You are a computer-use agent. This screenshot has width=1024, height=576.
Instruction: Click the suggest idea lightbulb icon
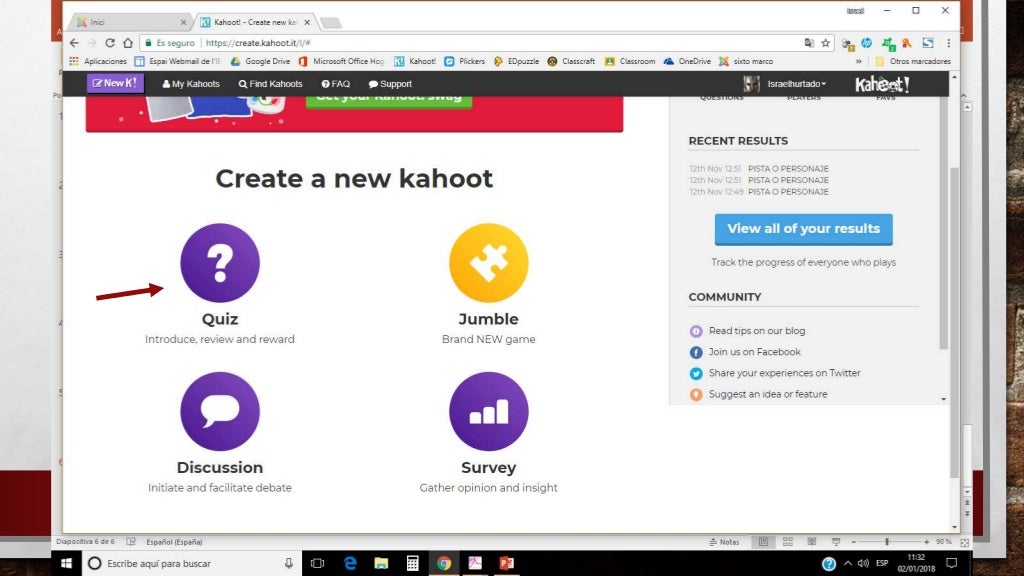pos(696,394)
